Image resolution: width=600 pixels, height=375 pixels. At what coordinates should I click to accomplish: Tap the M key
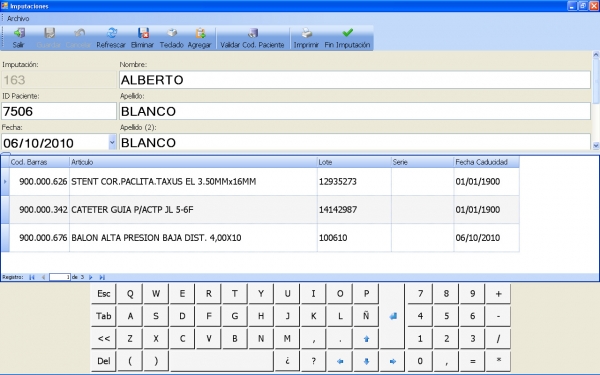point(287,339)
